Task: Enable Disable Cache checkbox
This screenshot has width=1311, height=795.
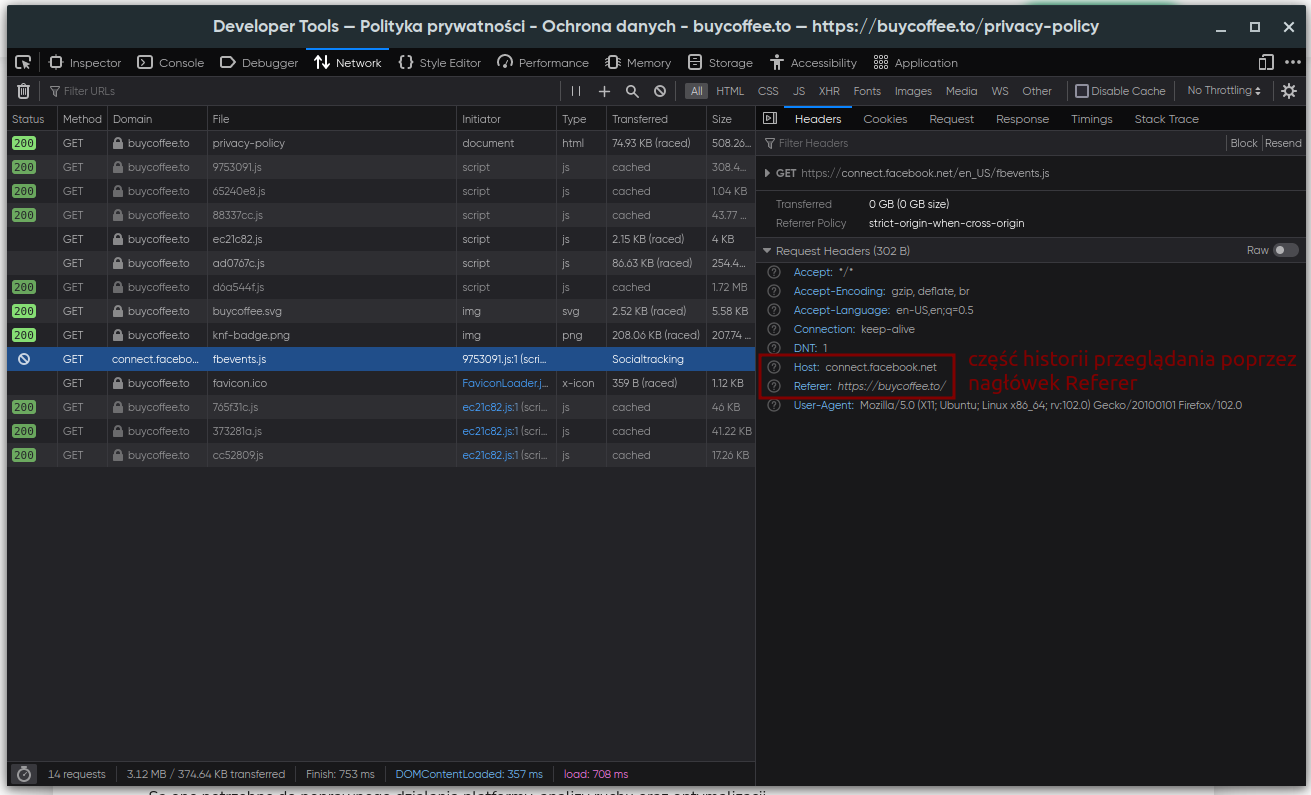Action: click(x=1081, y=91)
